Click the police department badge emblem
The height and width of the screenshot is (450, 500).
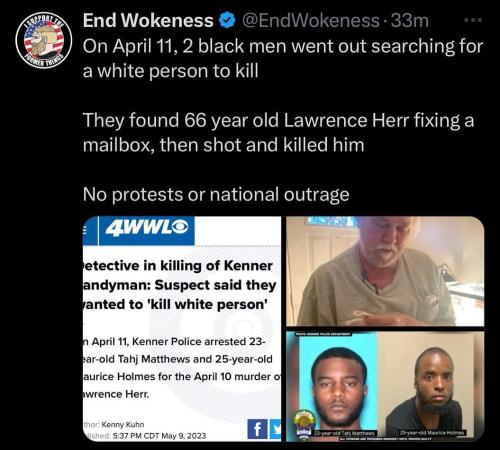(303, 422)
